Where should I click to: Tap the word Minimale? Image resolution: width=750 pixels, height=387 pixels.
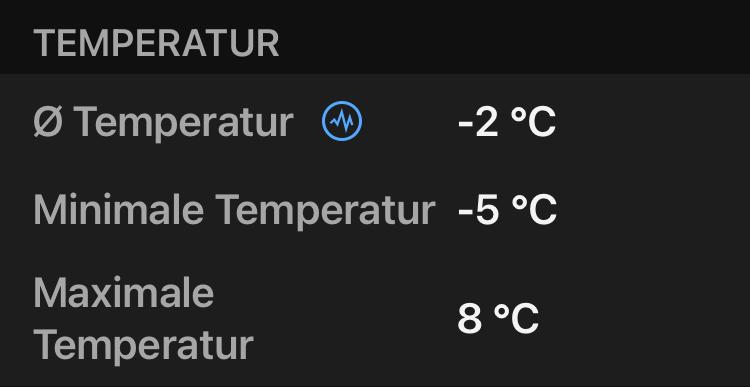[119, 210]
